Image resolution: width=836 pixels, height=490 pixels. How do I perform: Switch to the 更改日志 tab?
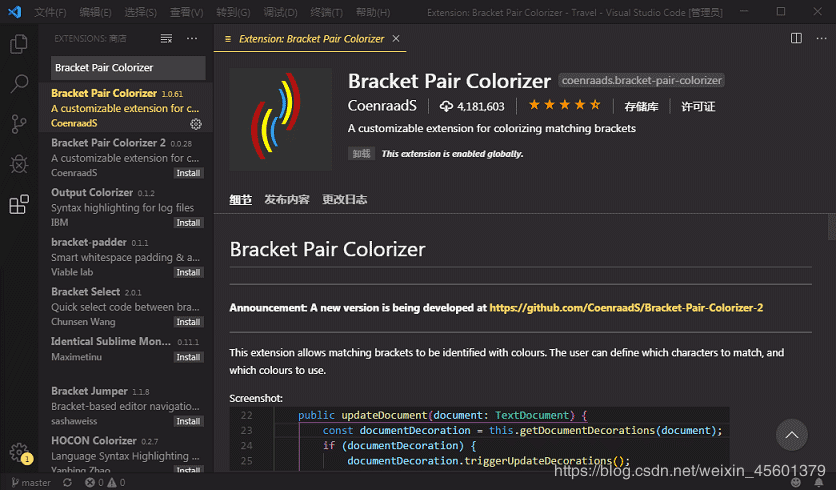(344, 199)
